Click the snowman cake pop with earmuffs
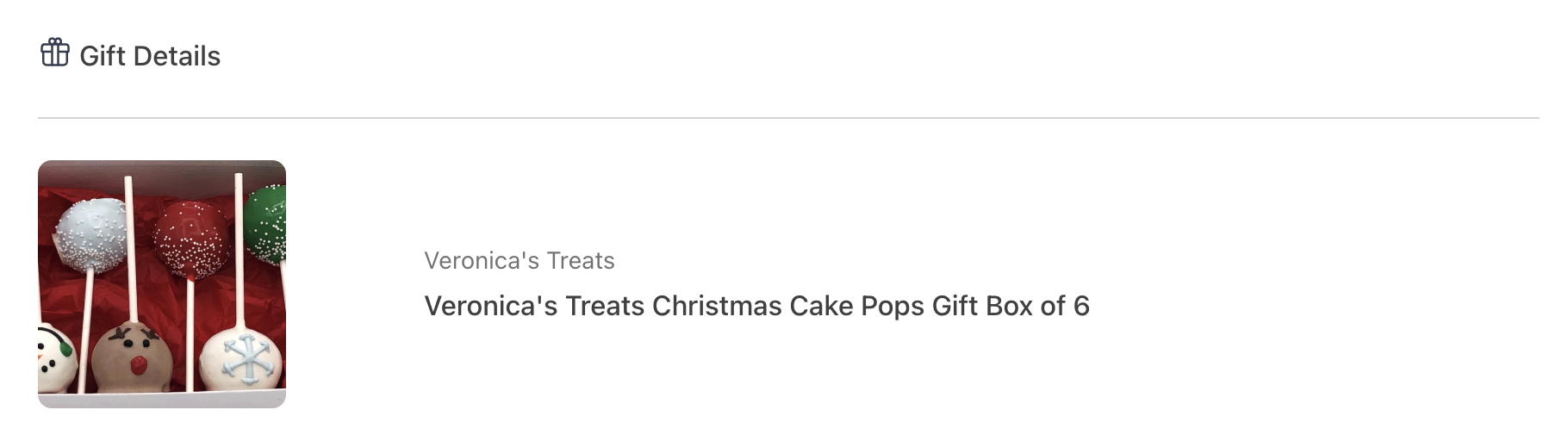This screenshot has height=441, width=1568. tap(55, 358)
